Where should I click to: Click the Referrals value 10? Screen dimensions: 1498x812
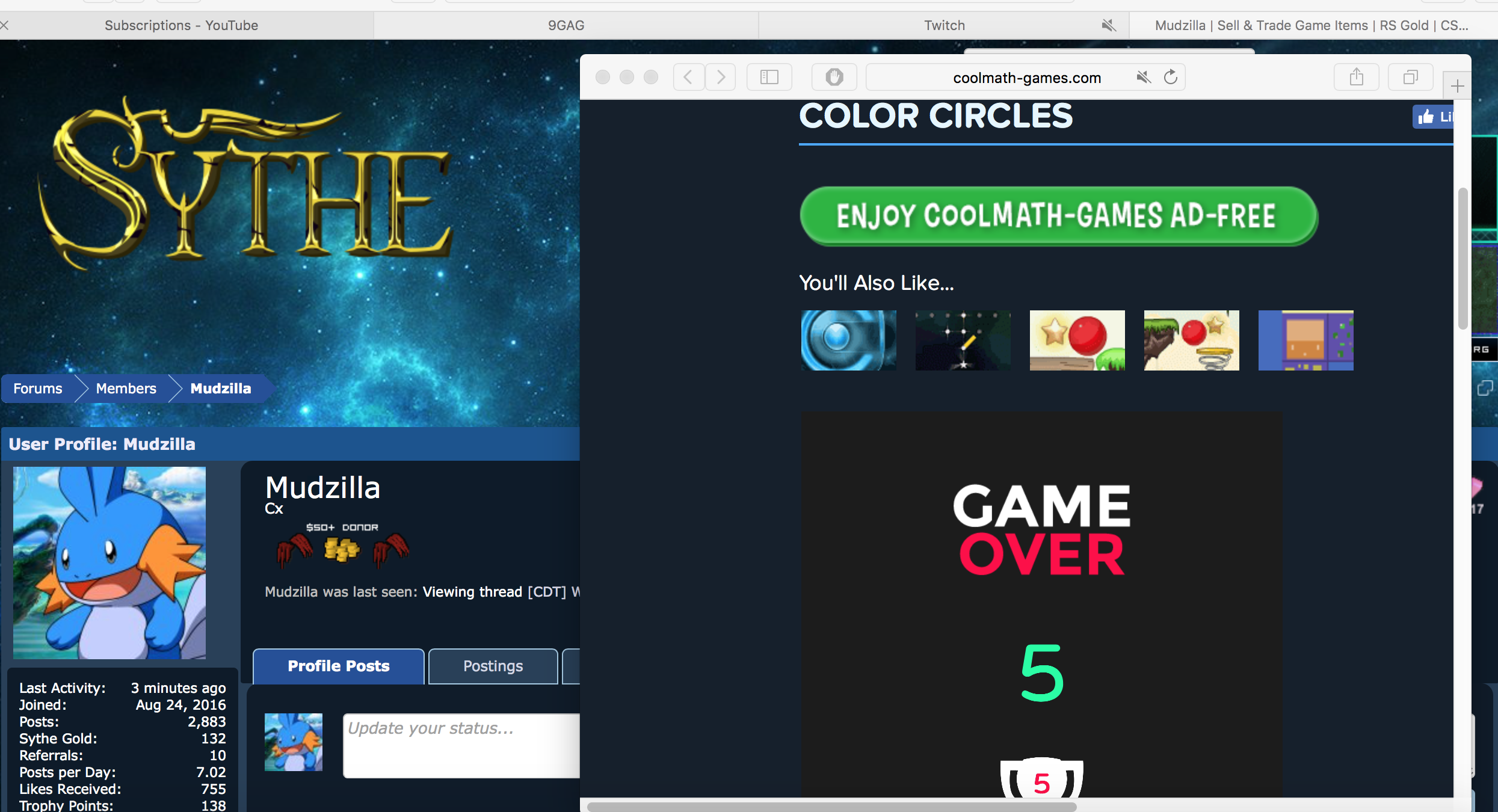pos(218,755)
